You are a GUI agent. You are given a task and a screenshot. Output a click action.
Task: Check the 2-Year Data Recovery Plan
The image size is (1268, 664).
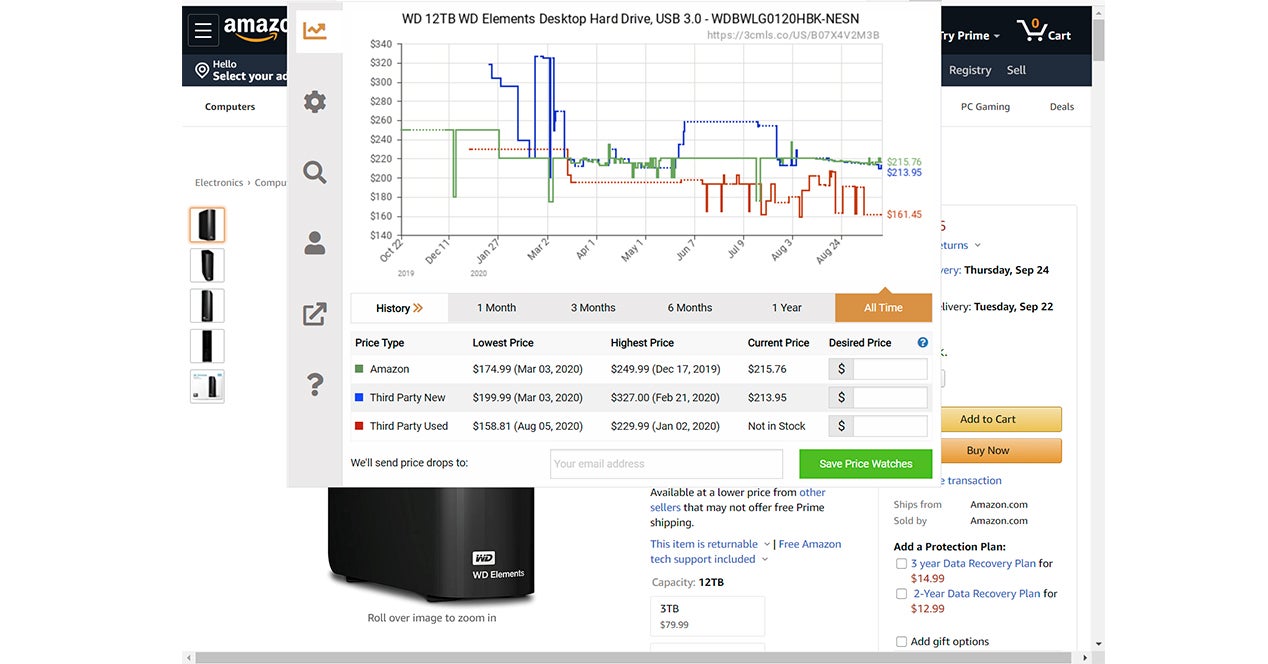(901, 594)
